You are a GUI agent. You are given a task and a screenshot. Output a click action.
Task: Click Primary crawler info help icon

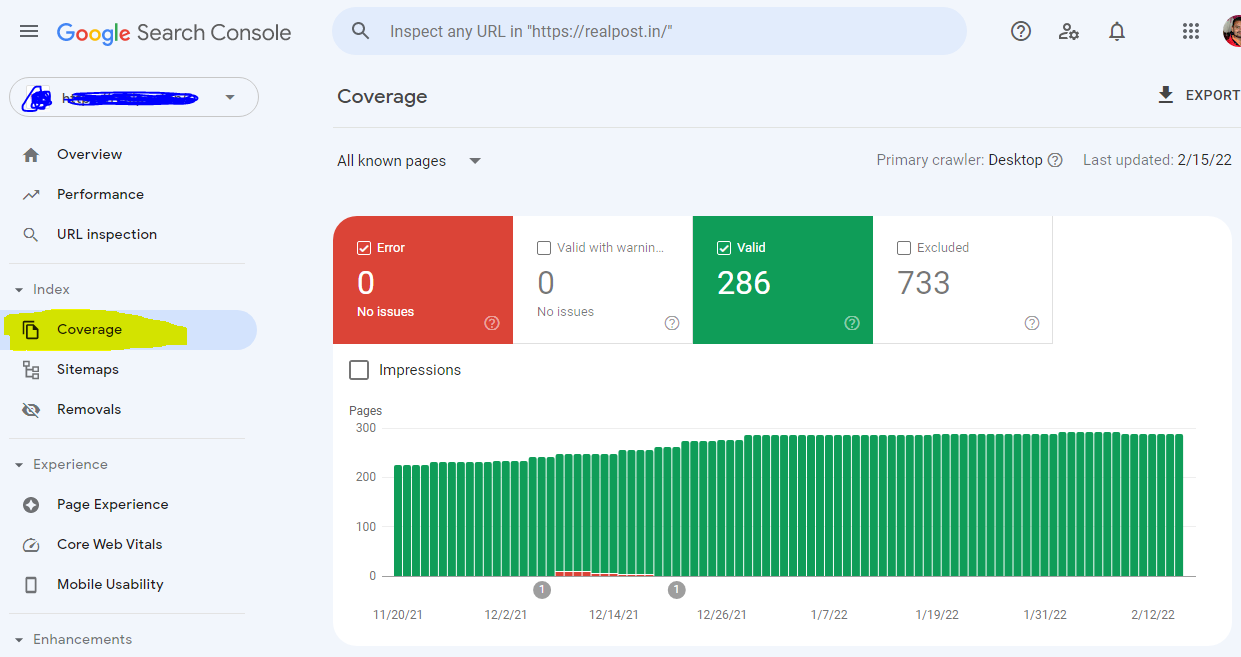1055,160
